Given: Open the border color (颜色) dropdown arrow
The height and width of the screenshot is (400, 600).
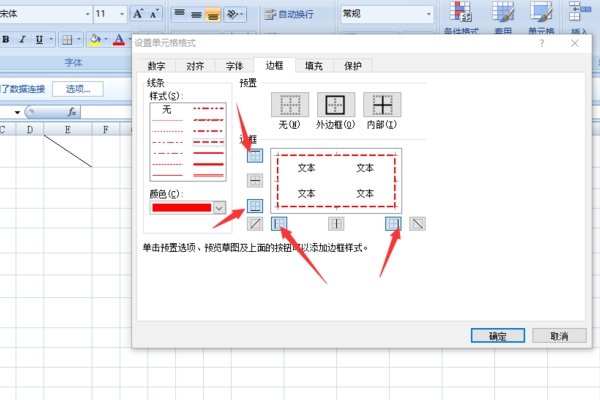Looking at the screenshot, I should [x=219, y=208].
